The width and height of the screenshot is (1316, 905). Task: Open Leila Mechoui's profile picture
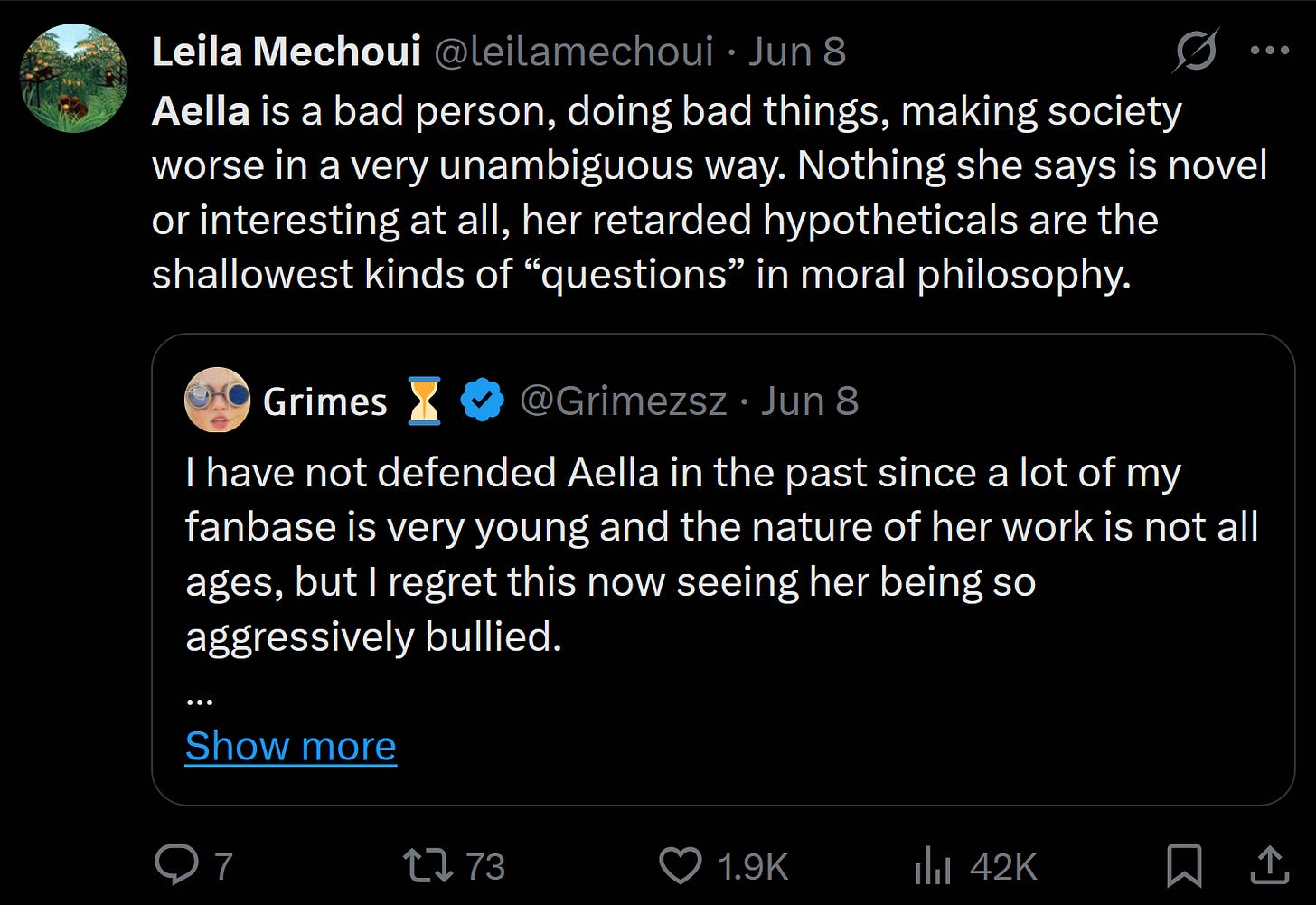click(74, 79)
